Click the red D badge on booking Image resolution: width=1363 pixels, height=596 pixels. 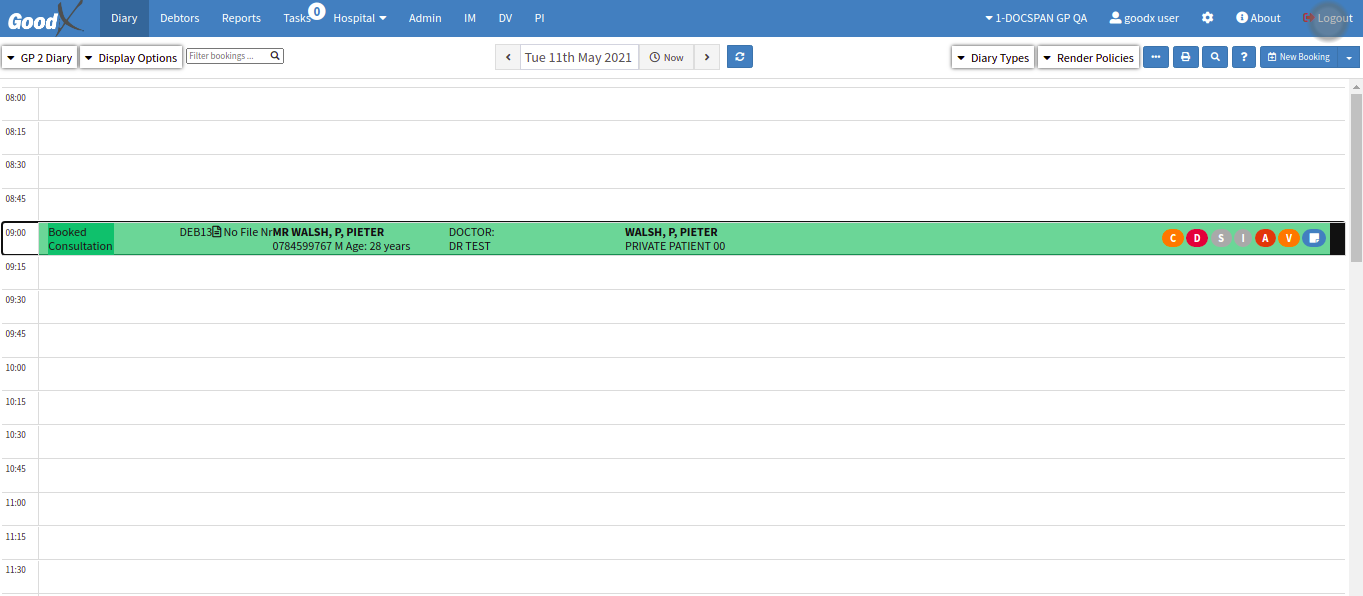[x=1196, y=238]
